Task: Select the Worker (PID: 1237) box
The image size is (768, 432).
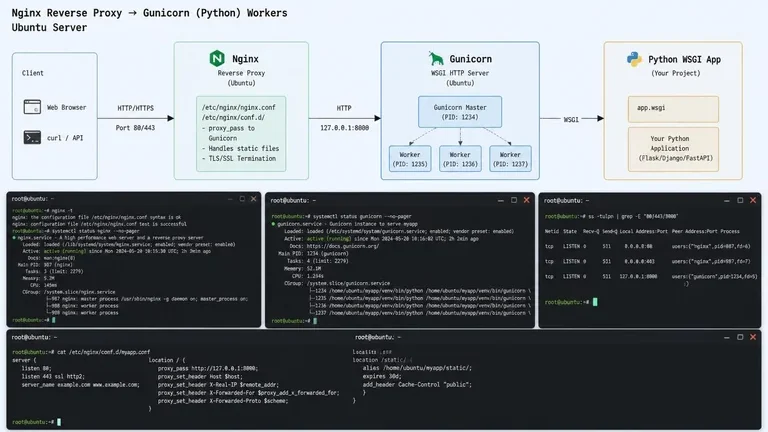Action: point(510,159)
